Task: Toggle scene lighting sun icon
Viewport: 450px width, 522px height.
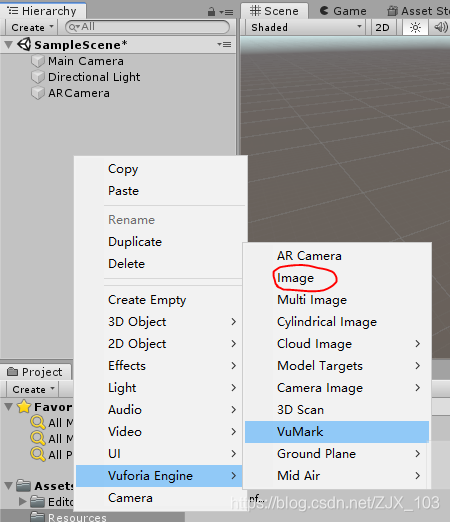Action: [x=415, y=27]
